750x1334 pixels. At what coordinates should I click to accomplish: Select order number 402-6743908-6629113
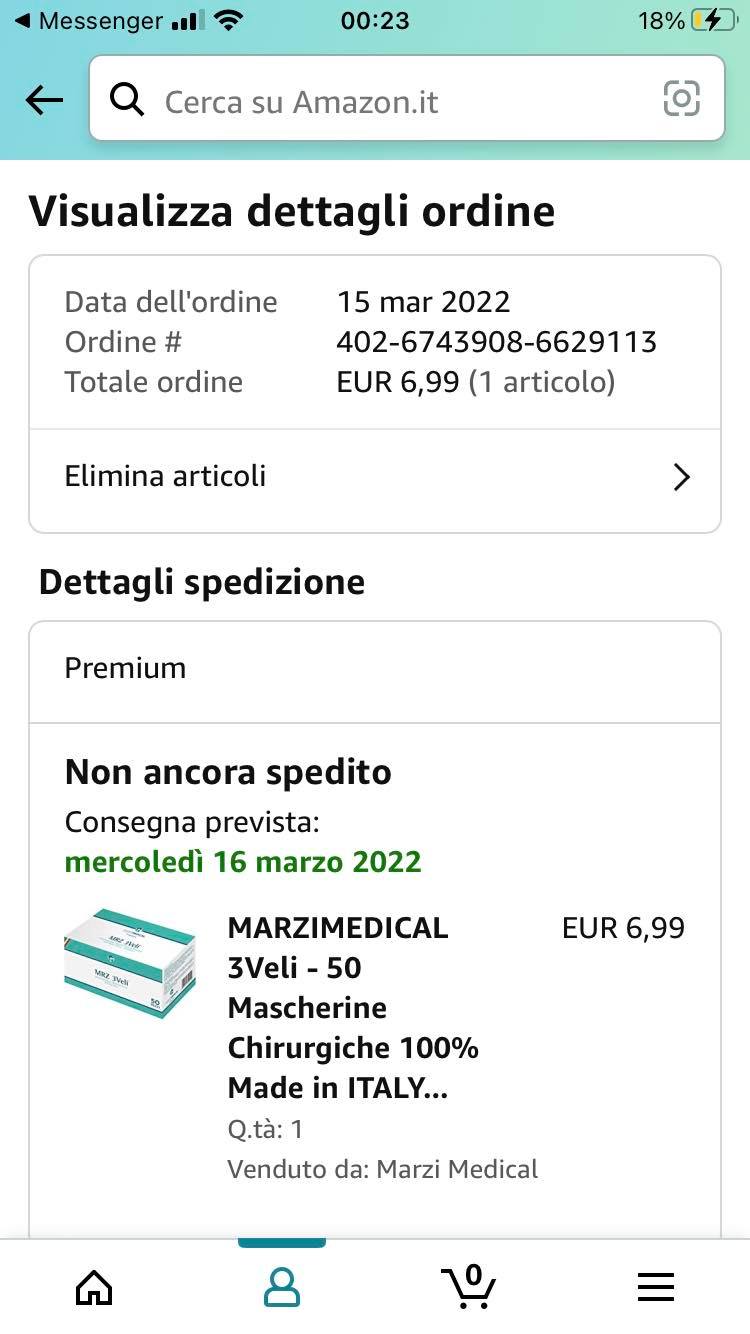[x=497, y=342]
